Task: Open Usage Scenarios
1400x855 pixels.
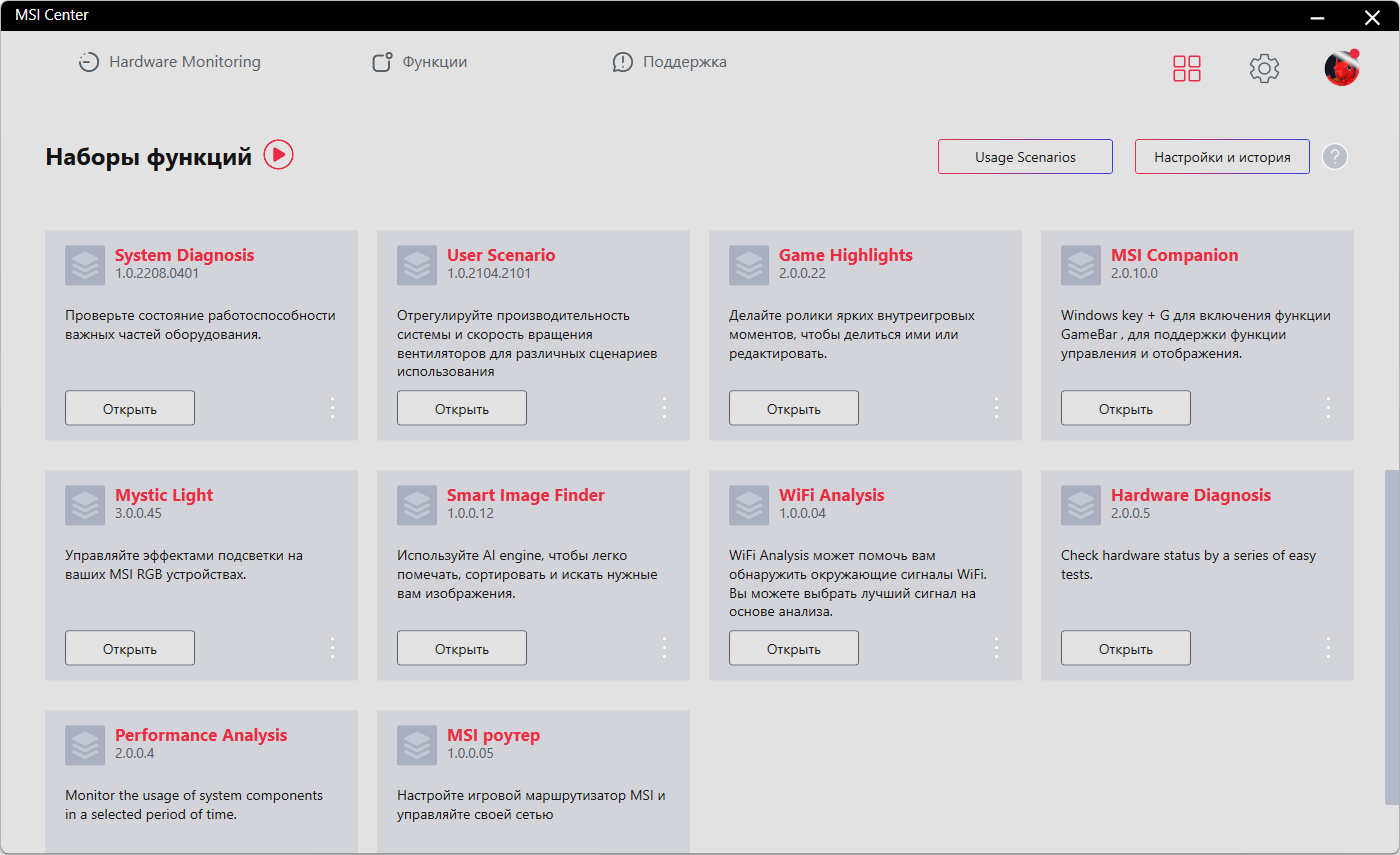Action: point(1025,157)
